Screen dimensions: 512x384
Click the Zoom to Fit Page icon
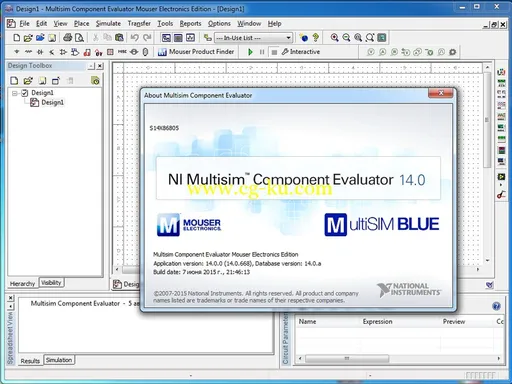[370, 38]
